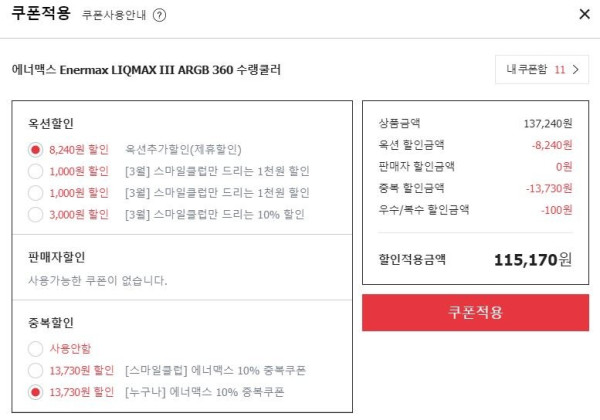Open the 내 쿠폰함 11 button
The height and width of the screenshot is (420, 600).
click(x=542, y=70)
